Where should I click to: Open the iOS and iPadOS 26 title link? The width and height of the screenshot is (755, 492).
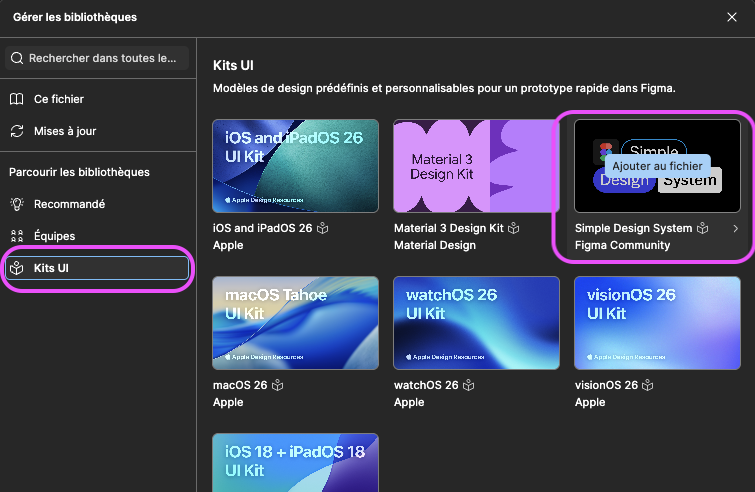[263, 229]
